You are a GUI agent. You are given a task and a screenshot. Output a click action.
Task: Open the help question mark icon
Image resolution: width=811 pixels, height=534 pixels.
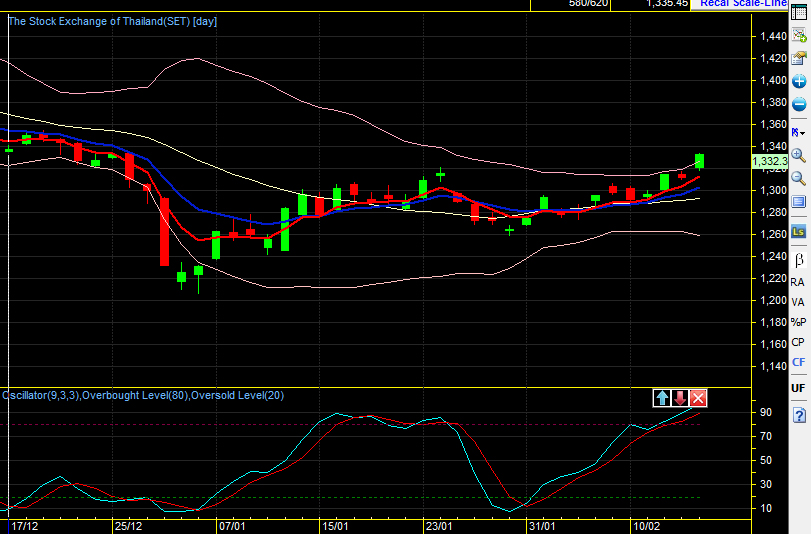(799, 415)
